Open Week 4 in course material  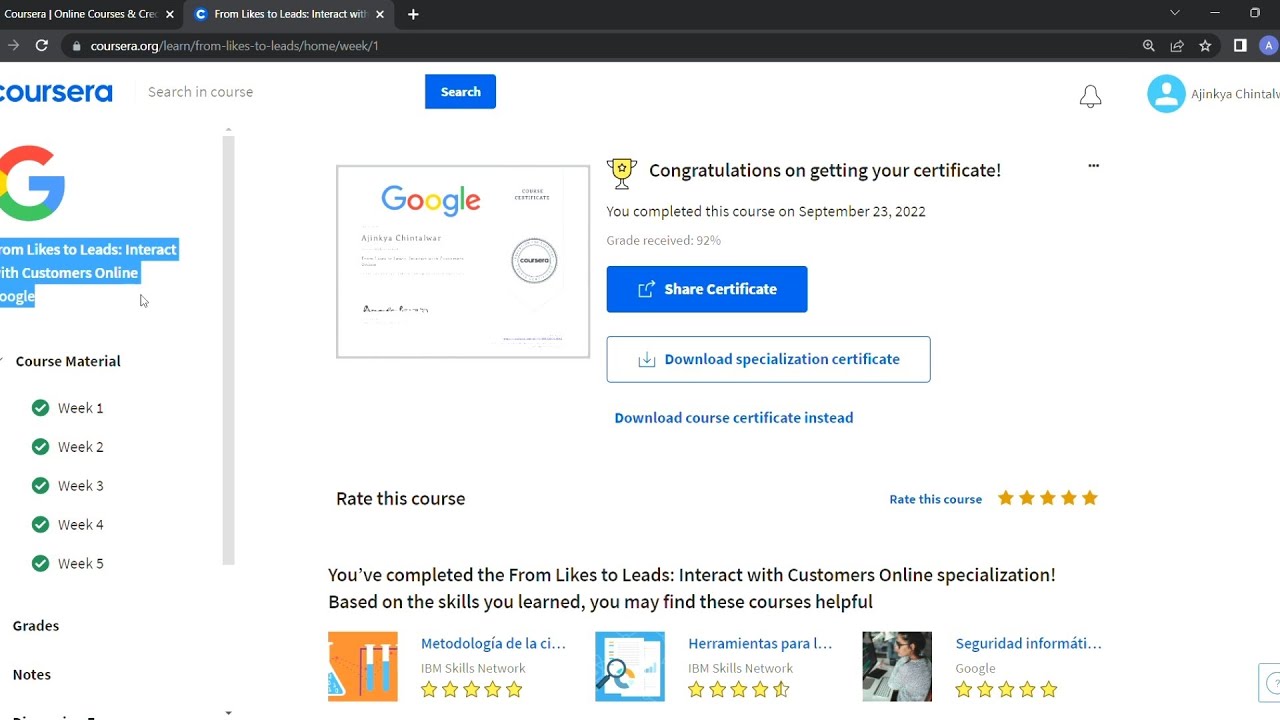[80, 525]
